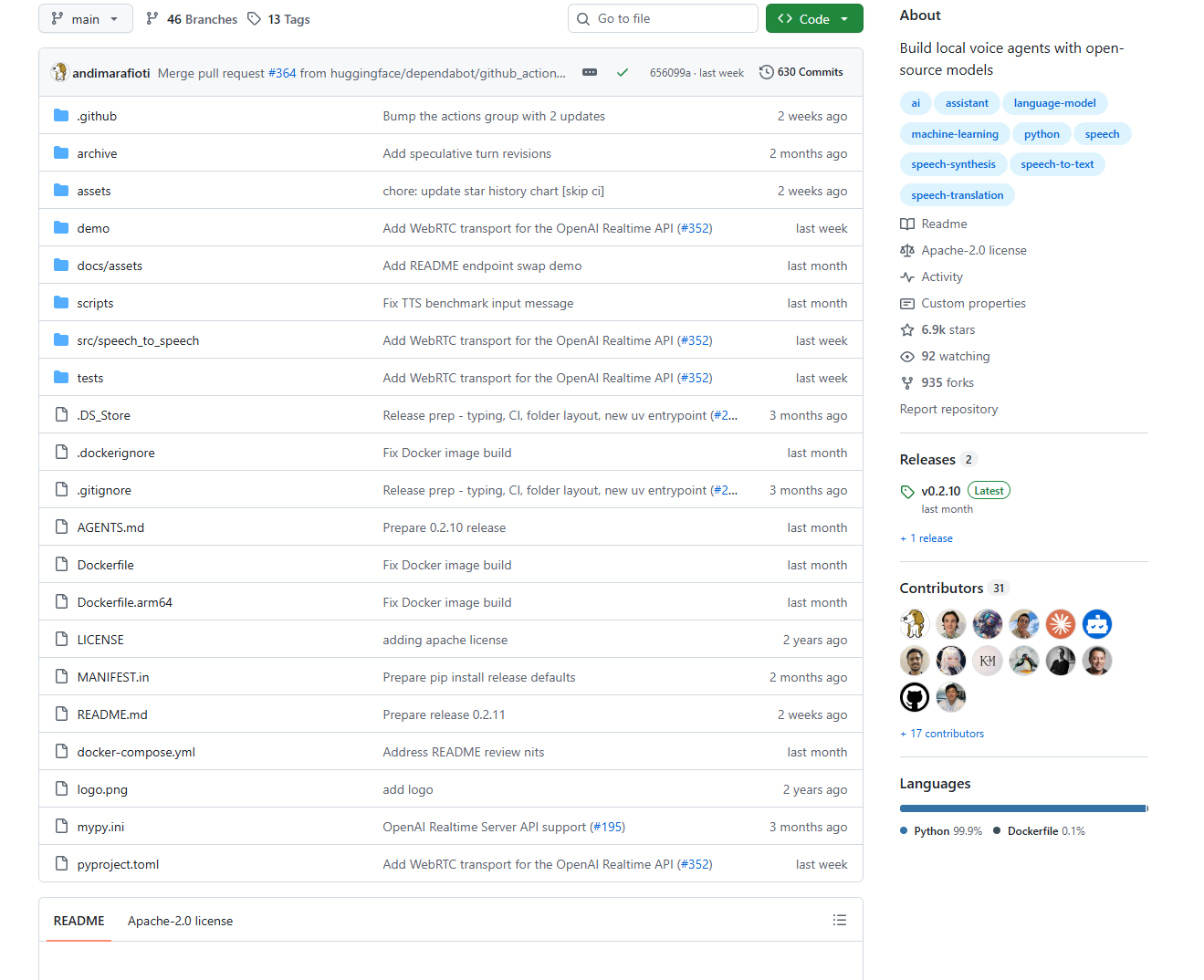Click the file icon beside Dockerfile.arm64
The width and height of the screenshot is (1204, 980).
tap(61, 602)
